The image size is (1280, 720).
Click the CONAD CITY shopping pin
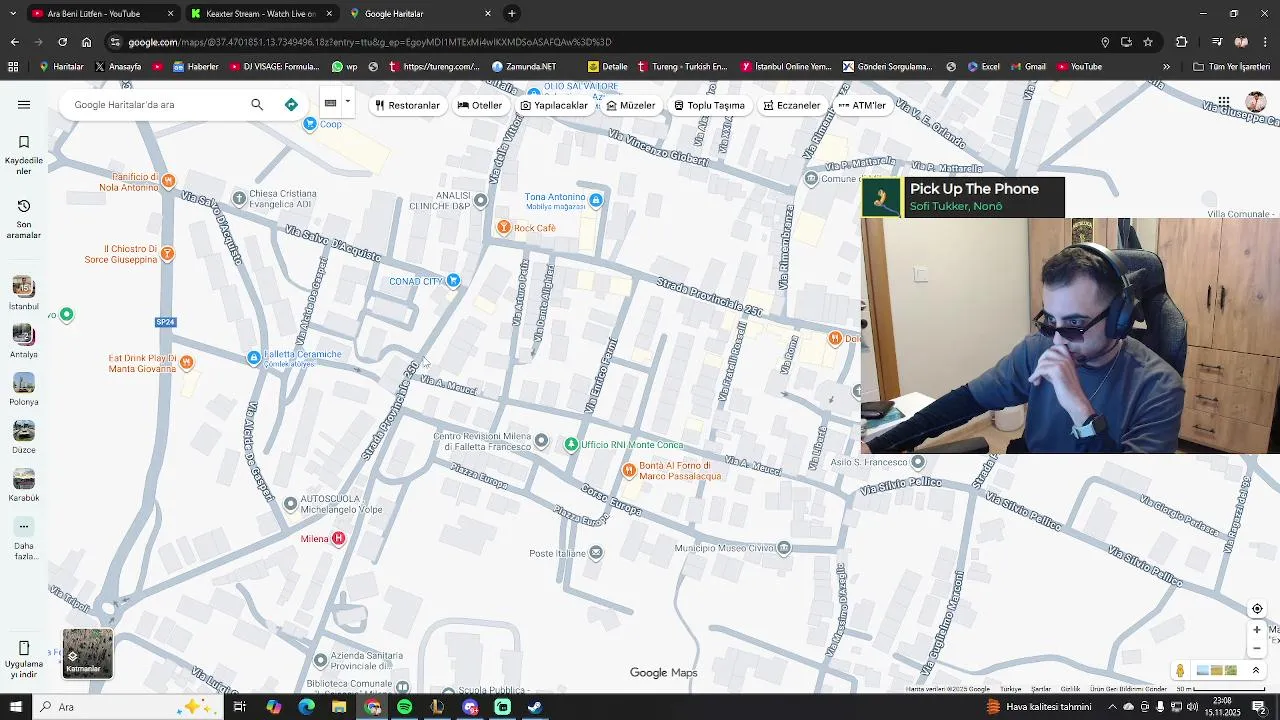point(453,281)
